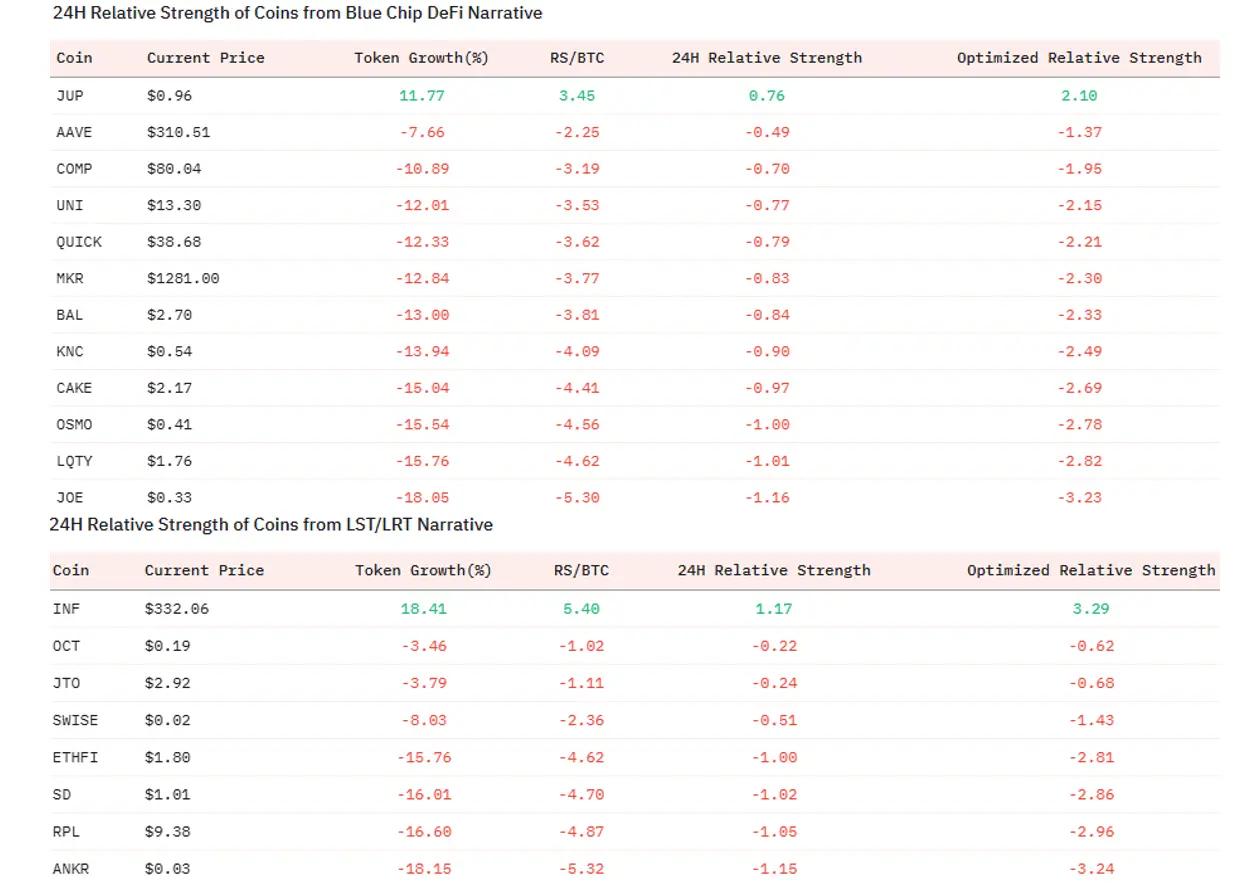Screen dimensions: 1255x883
Task: Click the CAKE coin name
Action: pyautogui.click(x=74, y=388)
